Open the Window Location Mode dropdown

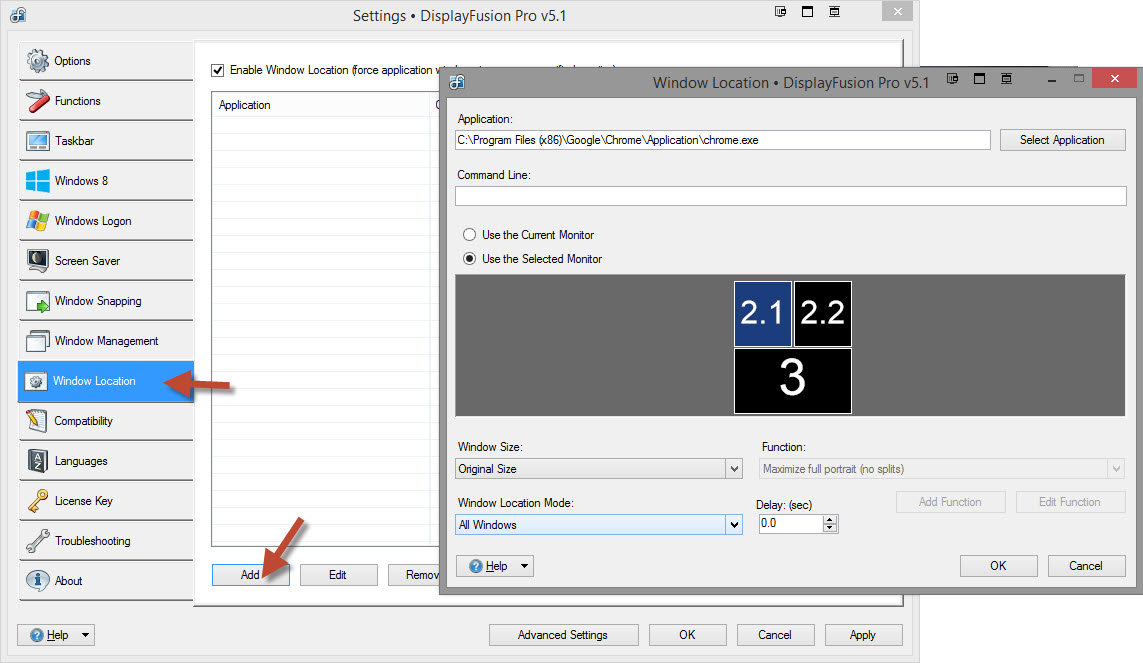[735, 525]
